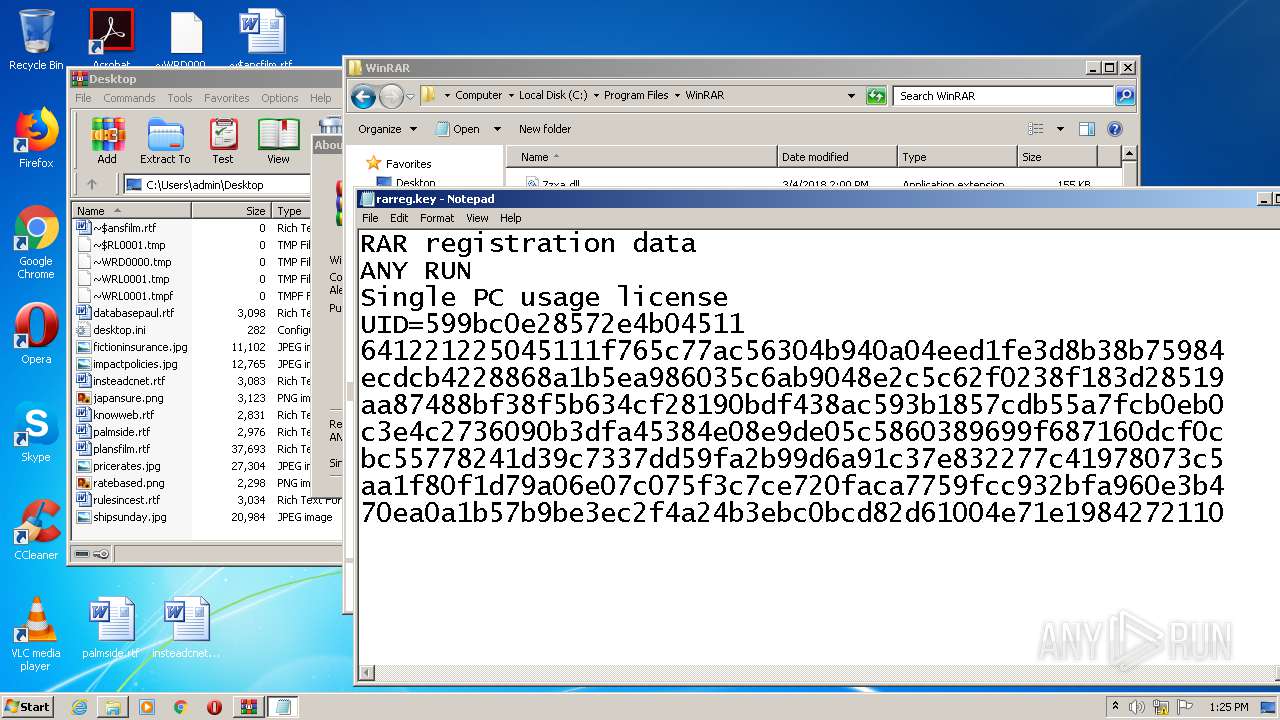Open the Skype desktop shortcut

pos(36,432)
